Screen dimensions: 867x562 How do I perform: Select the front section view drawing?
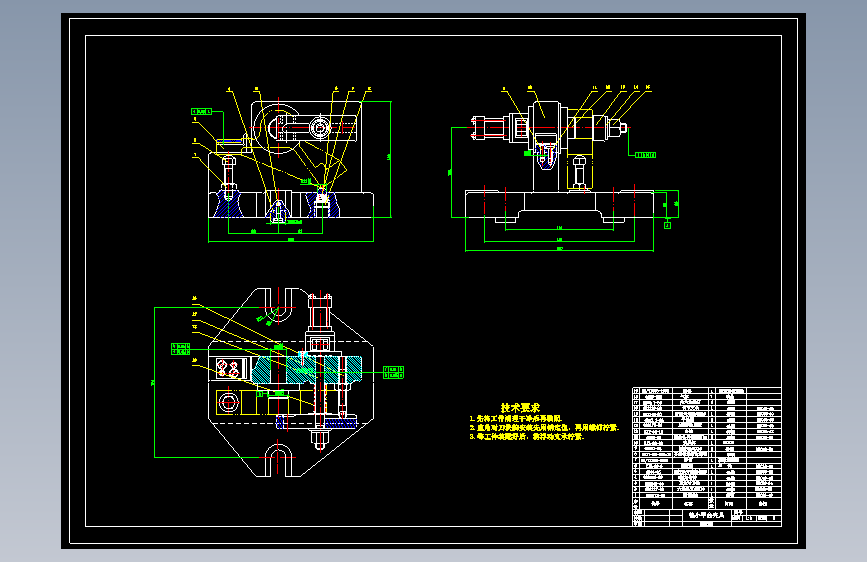pyautogui.click(x=291, y=164)
